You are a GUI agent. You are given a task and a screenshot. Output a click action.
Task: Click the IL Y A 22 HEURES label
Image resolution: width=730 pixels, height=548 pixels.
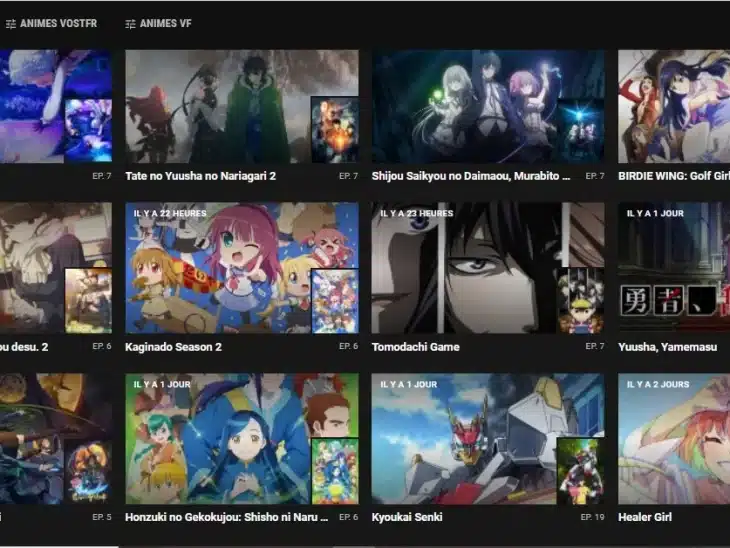point(170,214)
